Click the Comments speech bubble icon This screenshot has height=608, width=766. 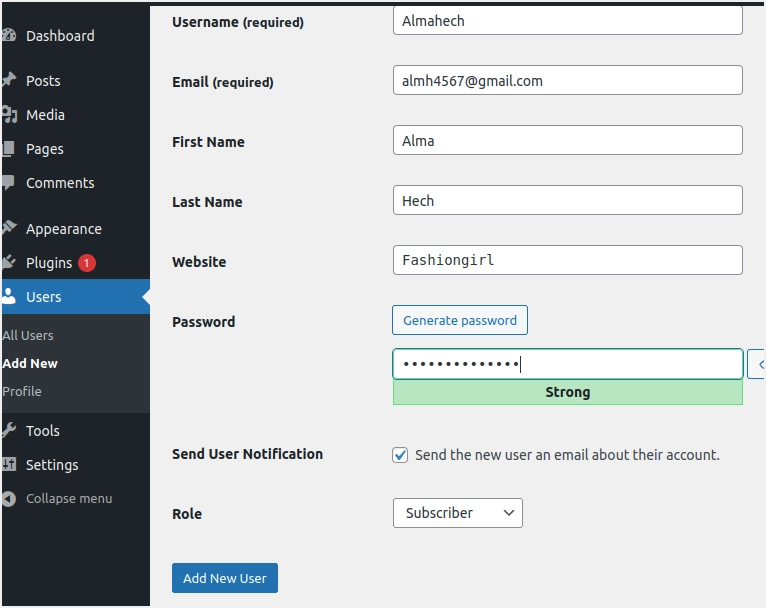tap(9, 183)
